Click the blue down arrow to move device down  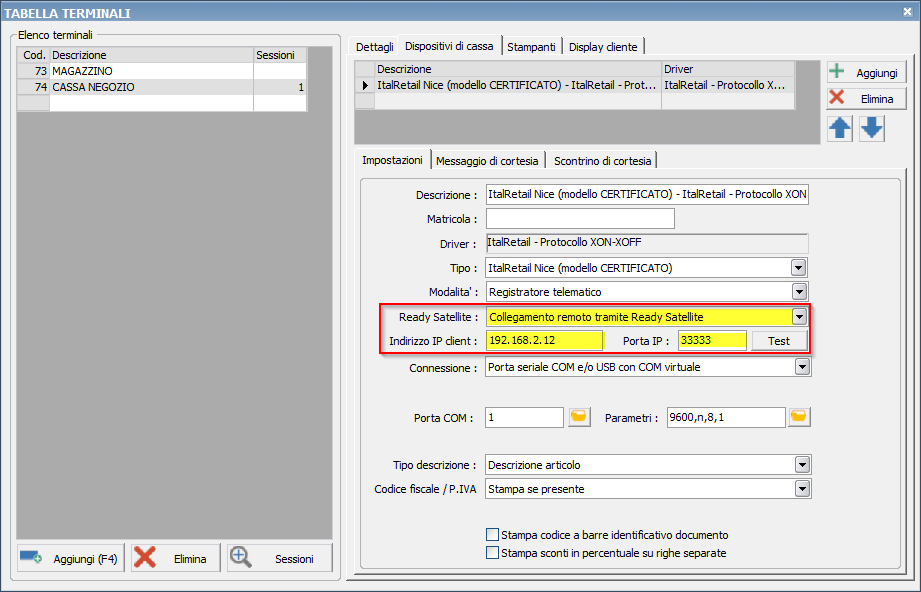point(872,128)
